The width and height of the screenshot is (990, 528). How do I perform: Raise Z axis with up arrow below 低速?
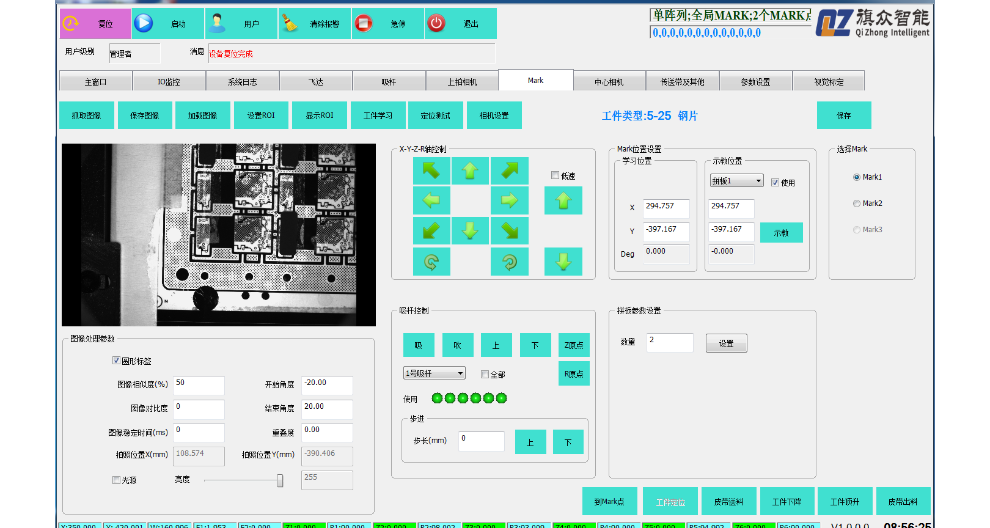click(563, 201)
